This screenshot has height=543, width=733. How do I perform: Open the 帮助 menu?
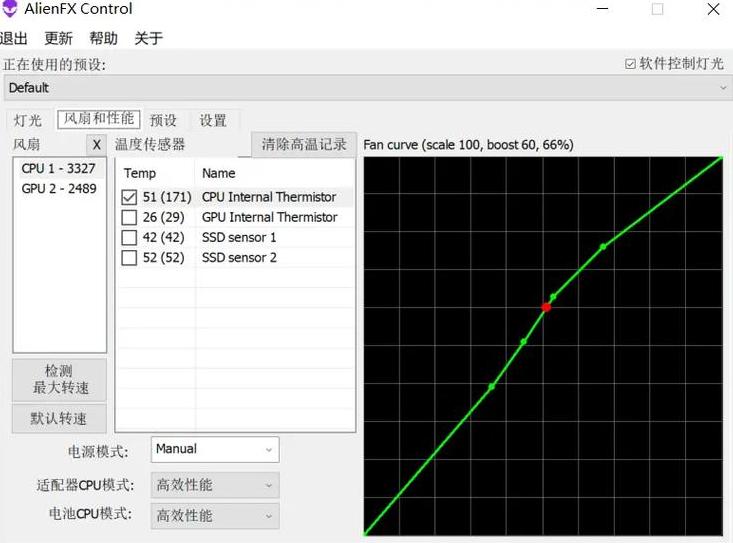(x=103, y=38)
